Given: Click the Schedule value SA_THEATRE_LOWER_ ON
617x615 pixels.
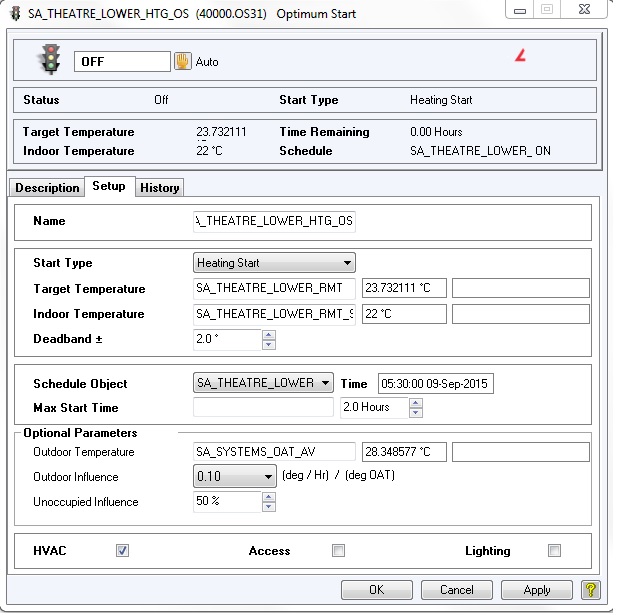Looking at the screenshot, I should [x=480, y=151].
